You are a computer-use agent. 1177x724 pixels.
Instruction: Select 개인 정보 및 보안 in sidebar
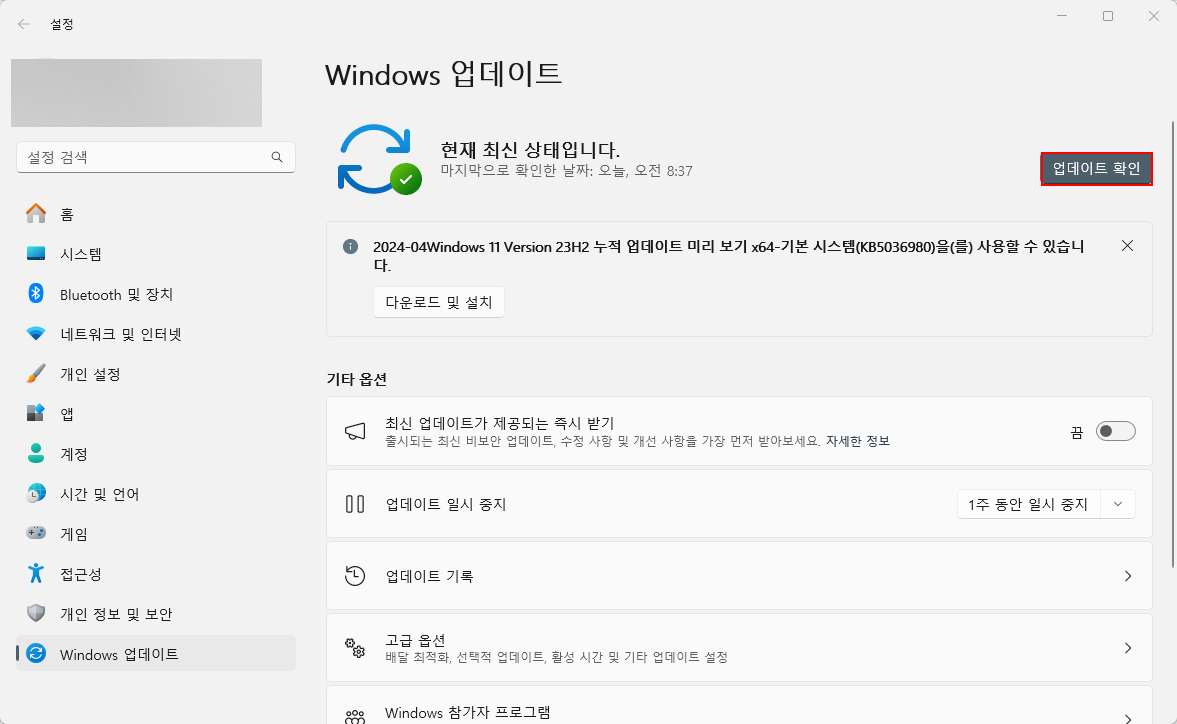[x=155, y=614]
